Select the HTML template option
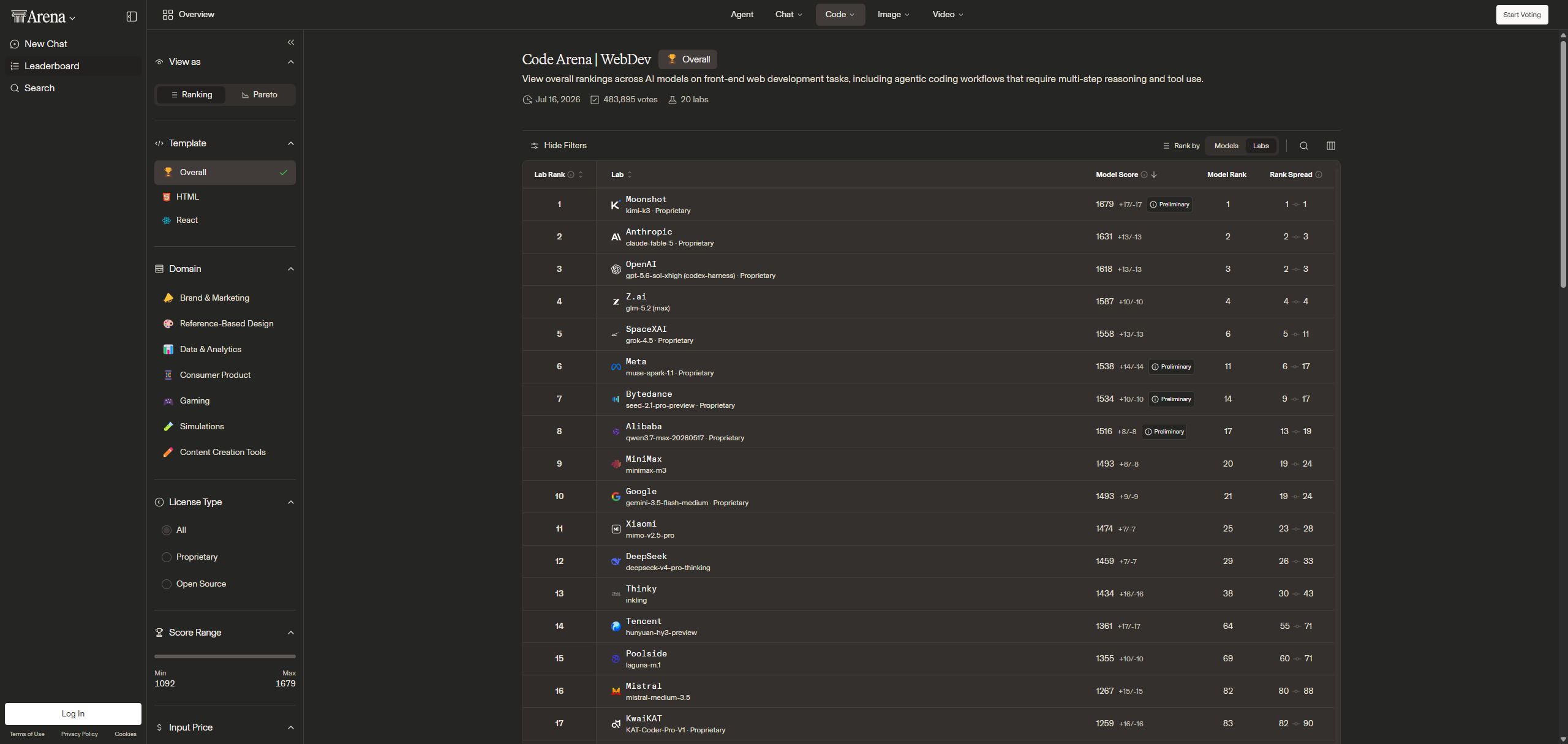The height and width of the screenshot is (744, 1568). pos(225,197)
